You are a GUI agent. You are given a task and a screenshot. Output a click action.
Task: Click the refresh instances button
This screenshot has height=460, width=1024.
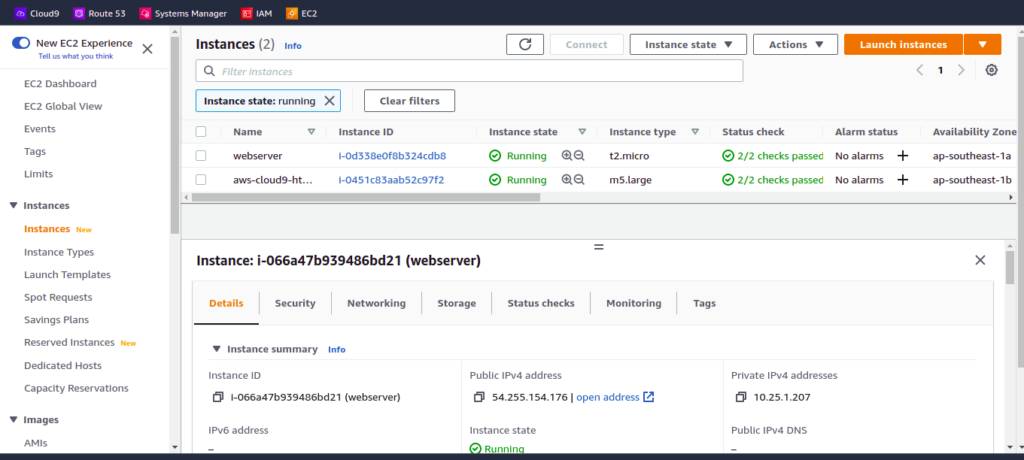525,44
